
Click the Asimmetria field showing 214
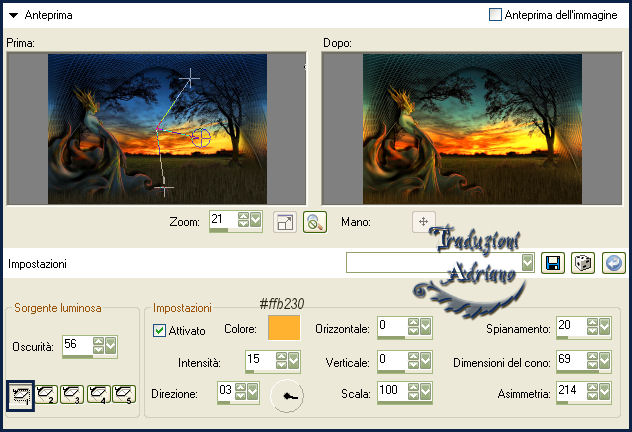[x=572, y=391]
